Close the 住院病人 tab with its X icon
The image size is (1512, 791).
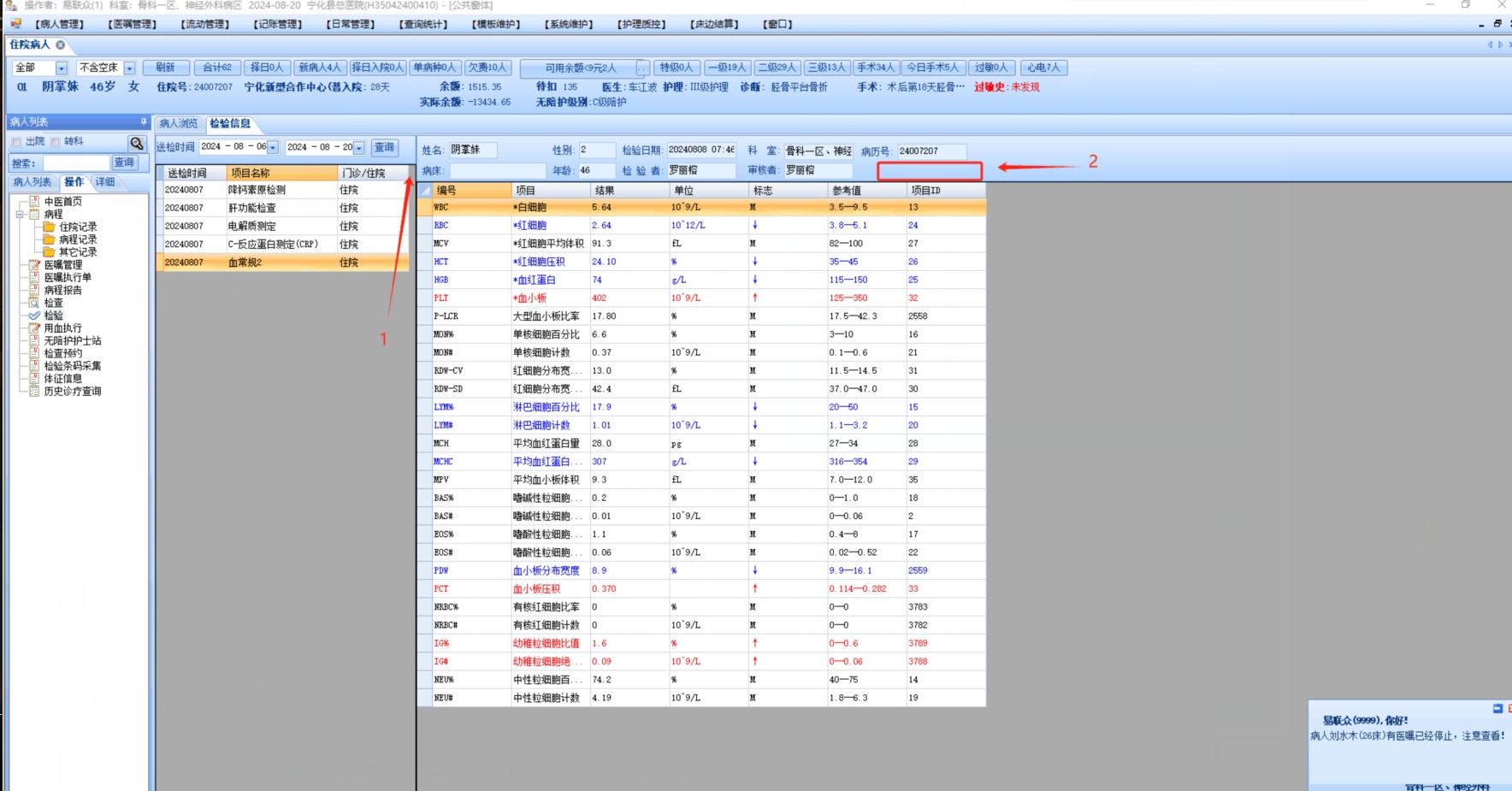click(61, 44)
